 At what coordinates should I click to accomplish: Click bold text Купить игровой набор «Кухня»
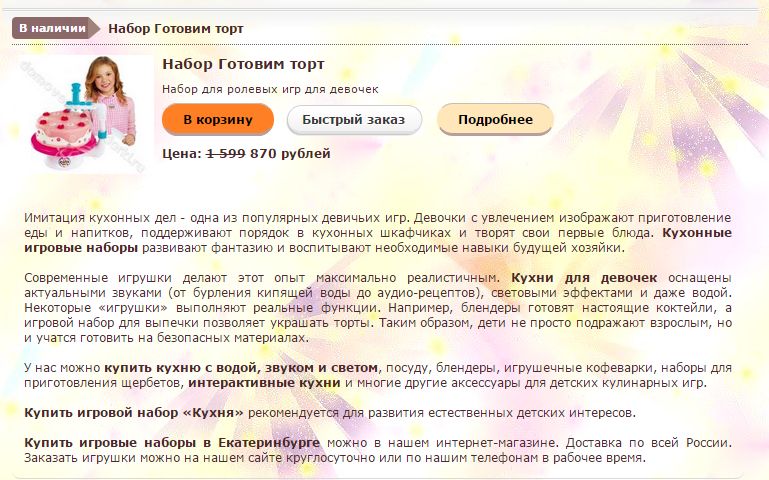pos(133,413)
